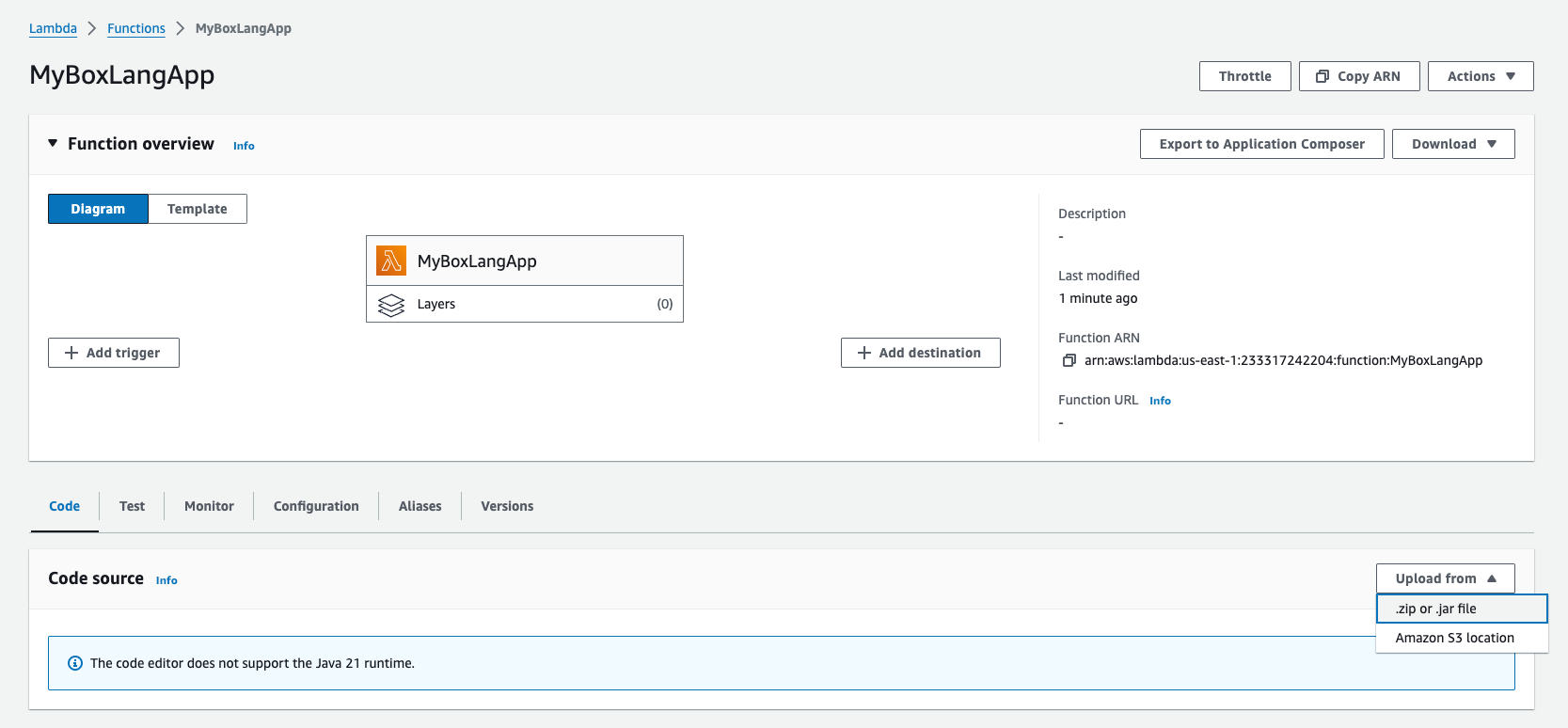Click the Throttle button
Image resolution: width=1568 pixels, height=728 pixels.
tap(1244, 76)
